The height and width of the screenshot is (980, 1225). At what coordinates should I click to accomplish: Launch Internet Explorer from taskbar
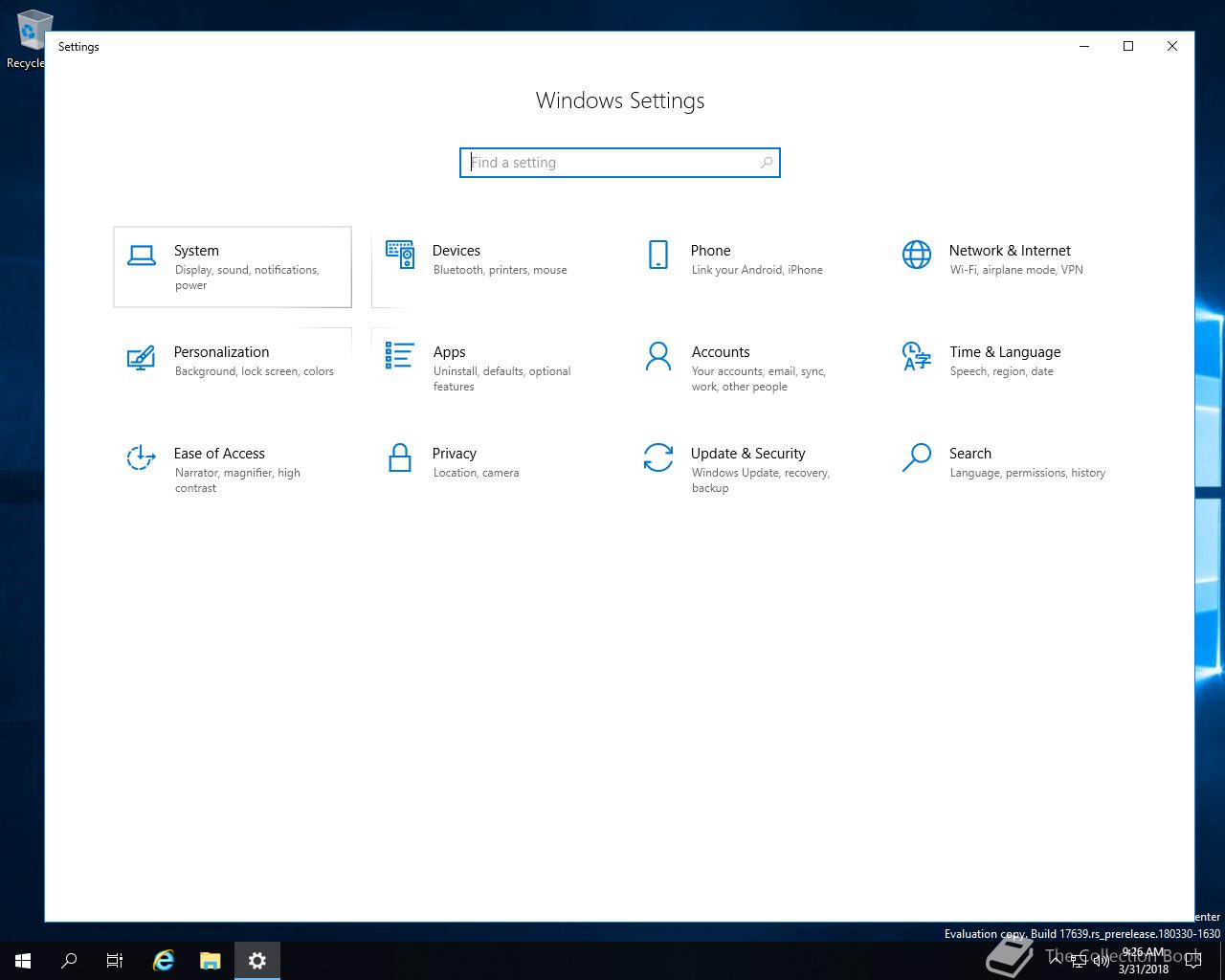click(x=164, y=960)
